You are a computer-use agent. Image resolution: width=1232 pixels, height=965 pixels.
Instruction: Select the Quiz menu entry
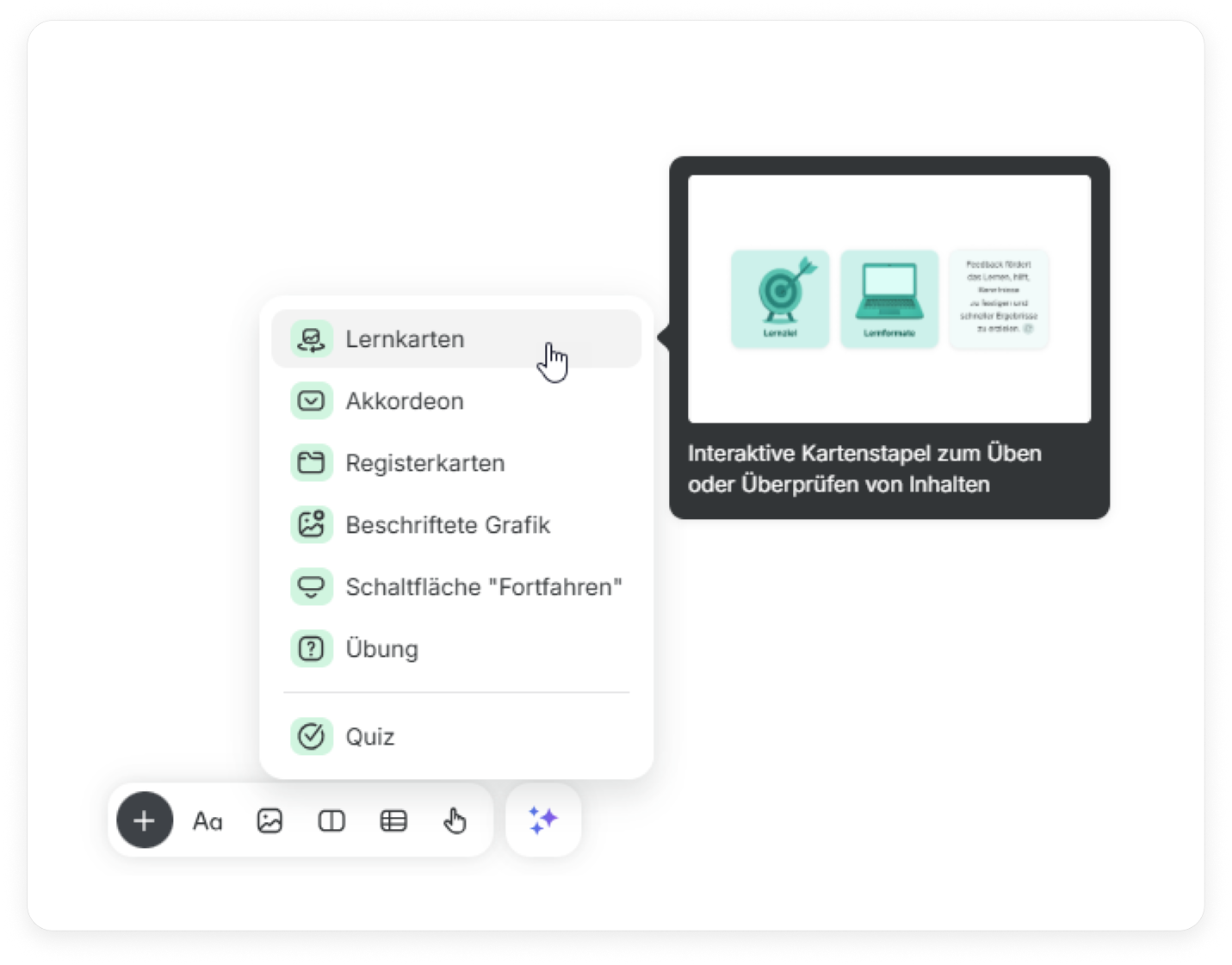(x=370, y=737)
